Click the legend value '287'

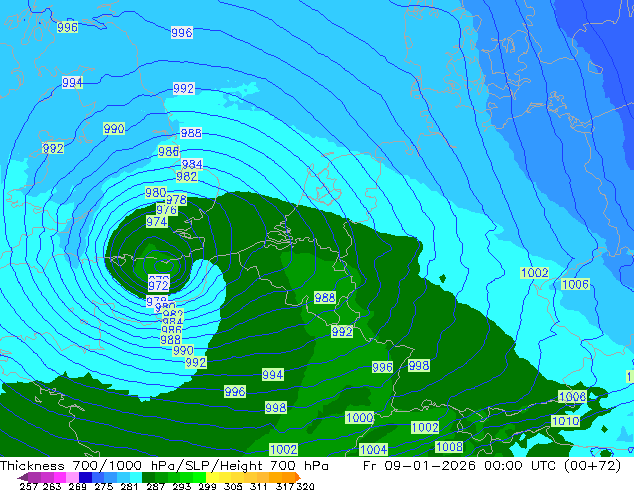155,486
